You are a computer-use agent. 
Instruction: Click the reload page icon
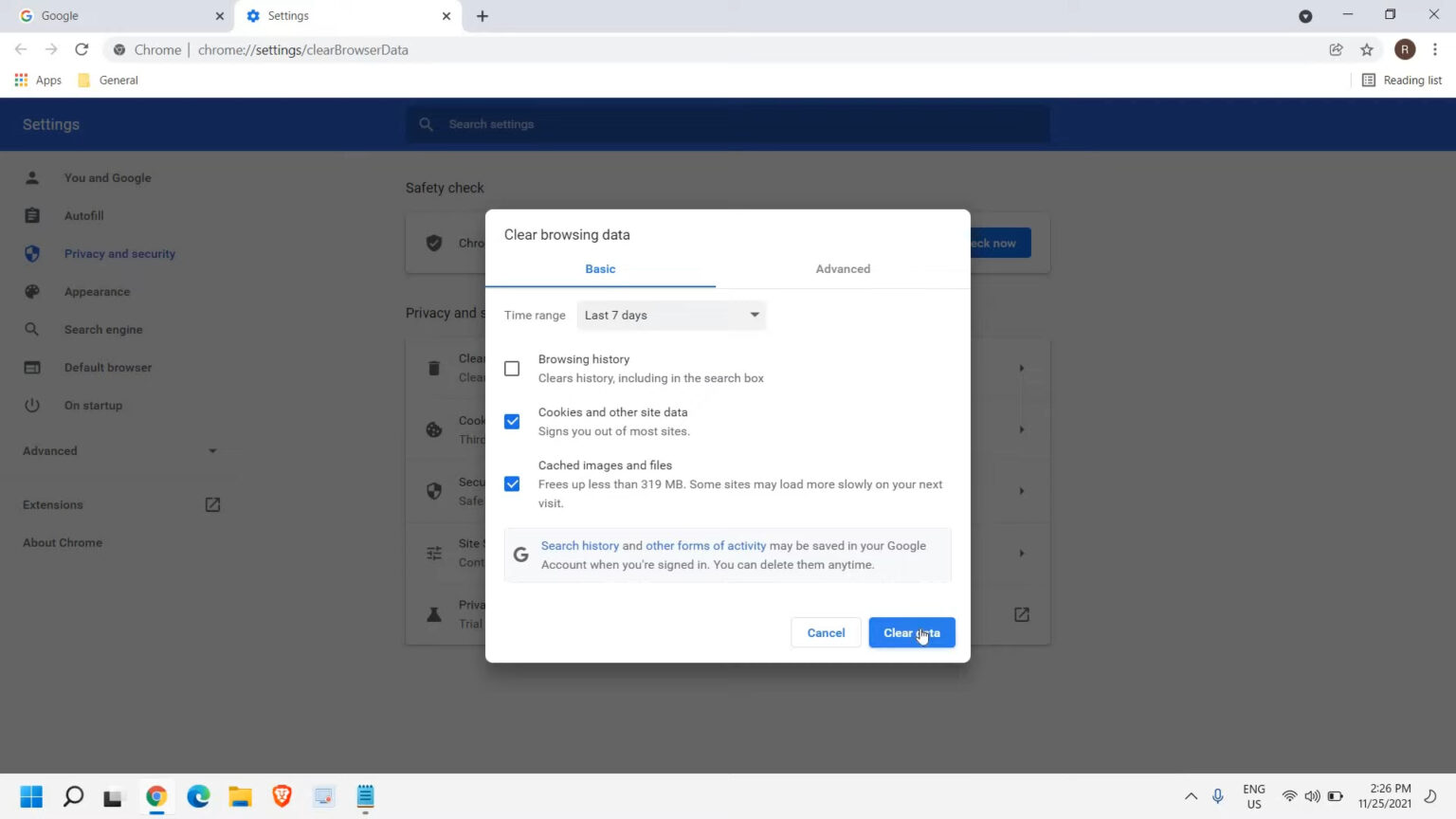tap(82, 50)
